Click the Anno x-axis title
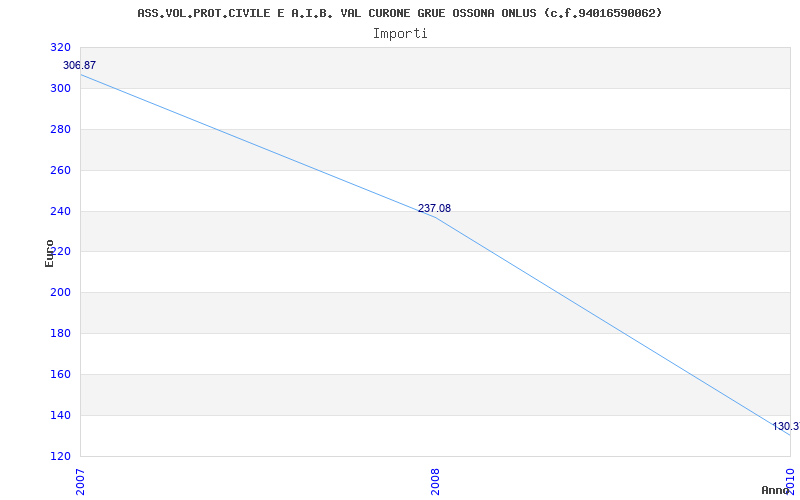Screen dimensions: 800x500 click(774, 490)
